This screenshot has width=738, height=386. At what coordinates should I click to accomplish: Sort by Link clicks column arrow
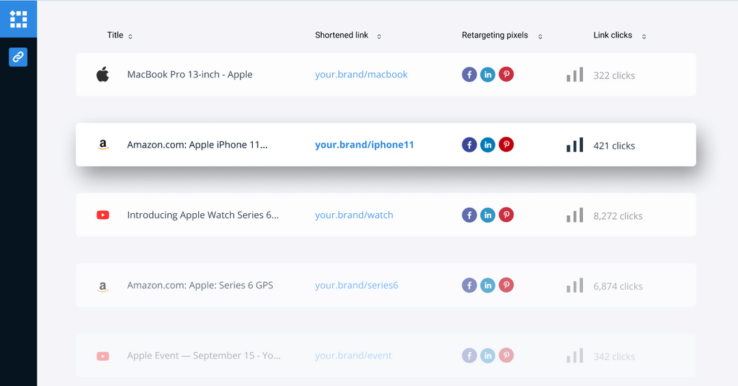[644, 36]
